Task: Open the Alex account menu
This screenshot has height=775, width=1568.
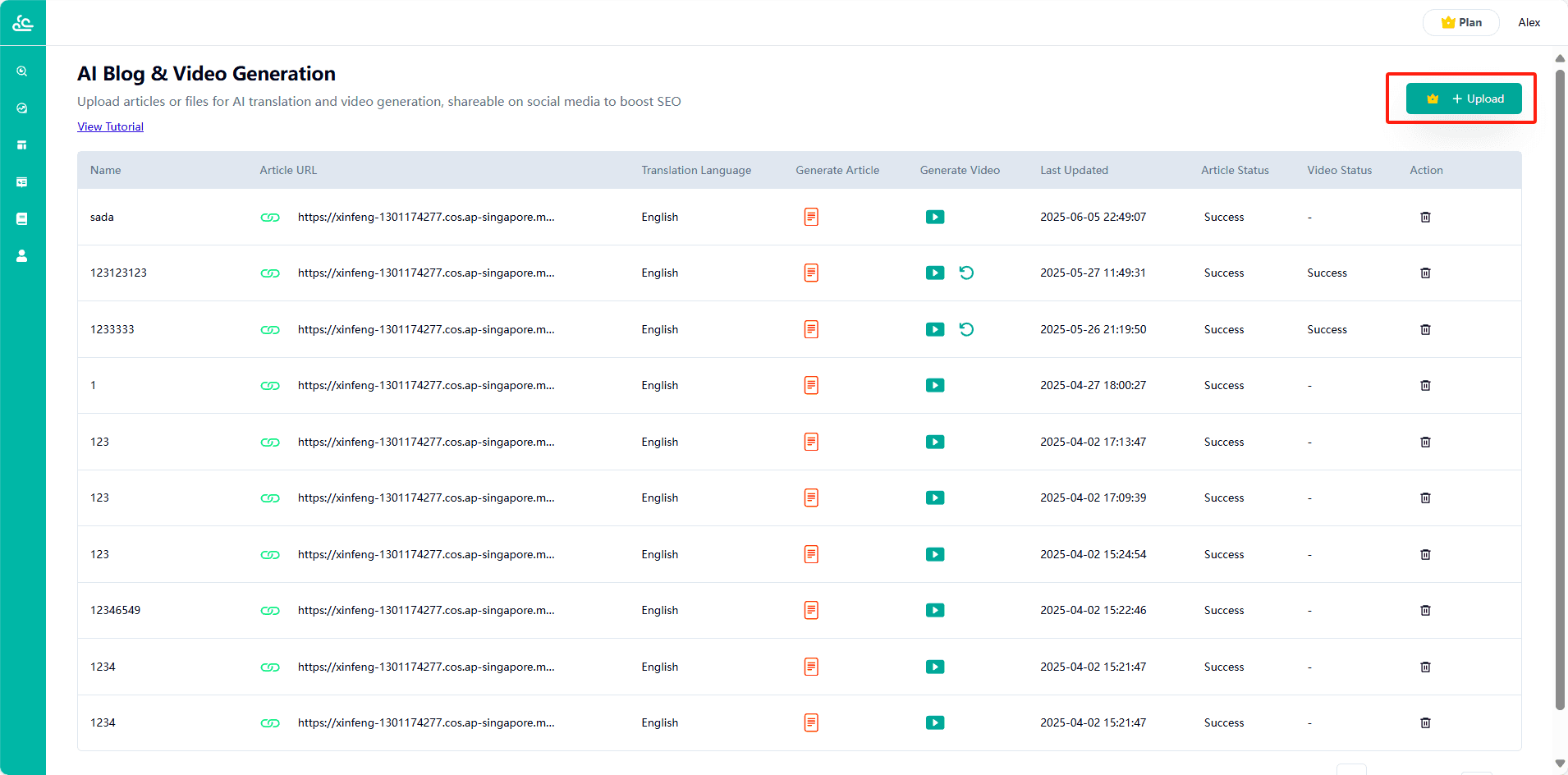Action: point(1529,22)
